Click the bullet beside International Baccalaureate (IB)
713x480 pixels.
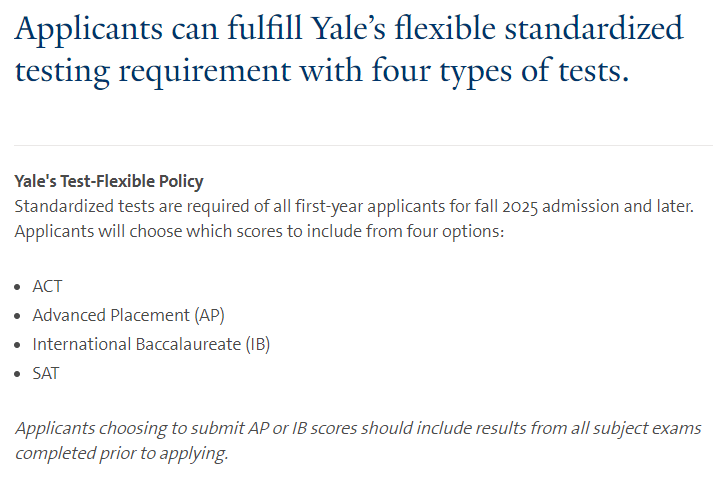click(x=20, y=345)
